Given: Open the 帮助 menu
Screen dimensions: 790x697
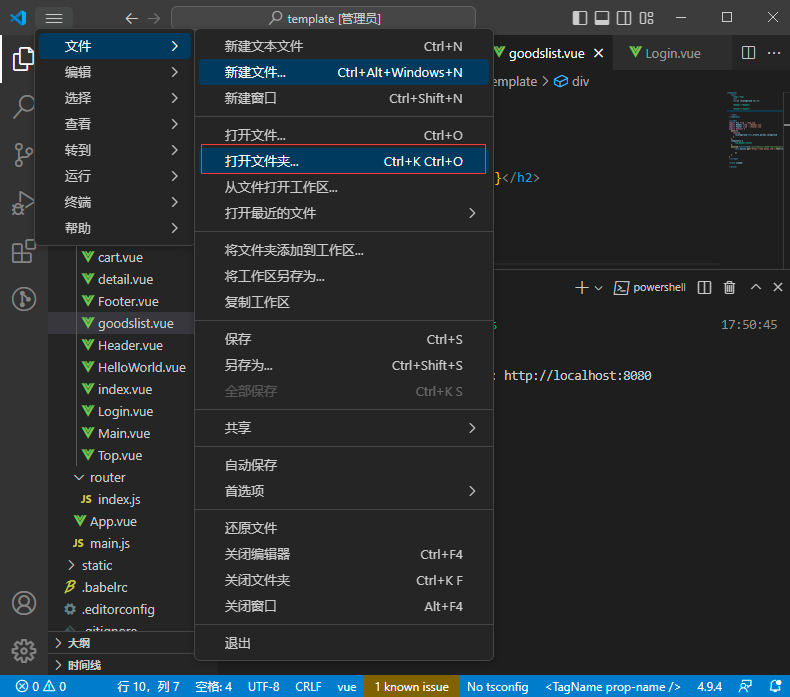Looking at the screenshot, I should pos(115,228).
